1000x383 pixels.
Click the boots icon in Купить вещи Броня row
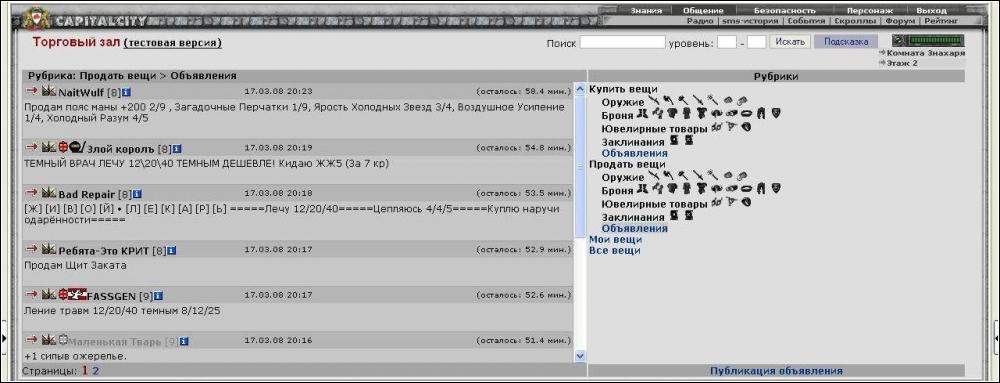coord(642,113)
